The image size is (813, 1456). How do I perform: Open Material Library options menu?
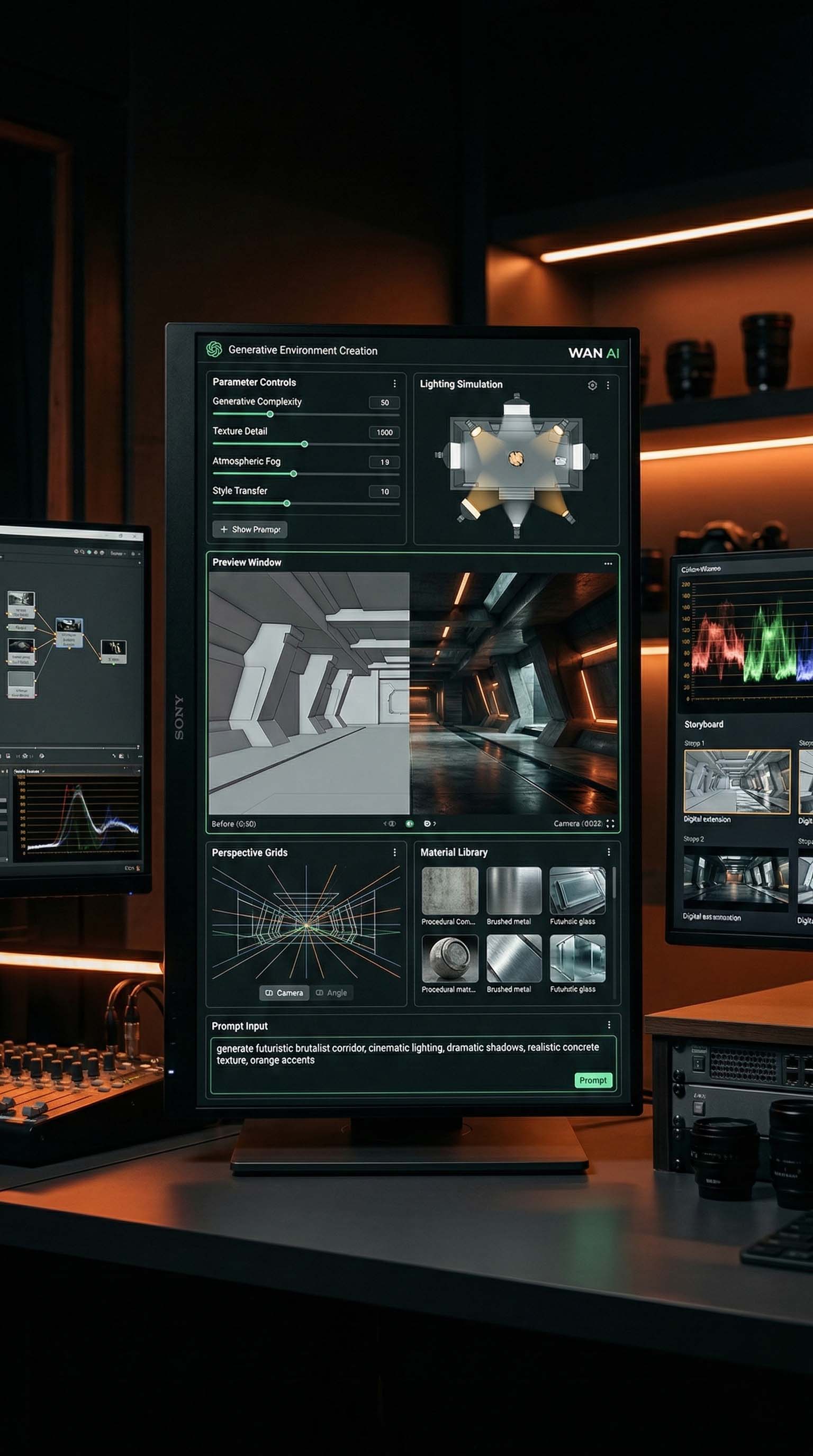pos(608,852)
